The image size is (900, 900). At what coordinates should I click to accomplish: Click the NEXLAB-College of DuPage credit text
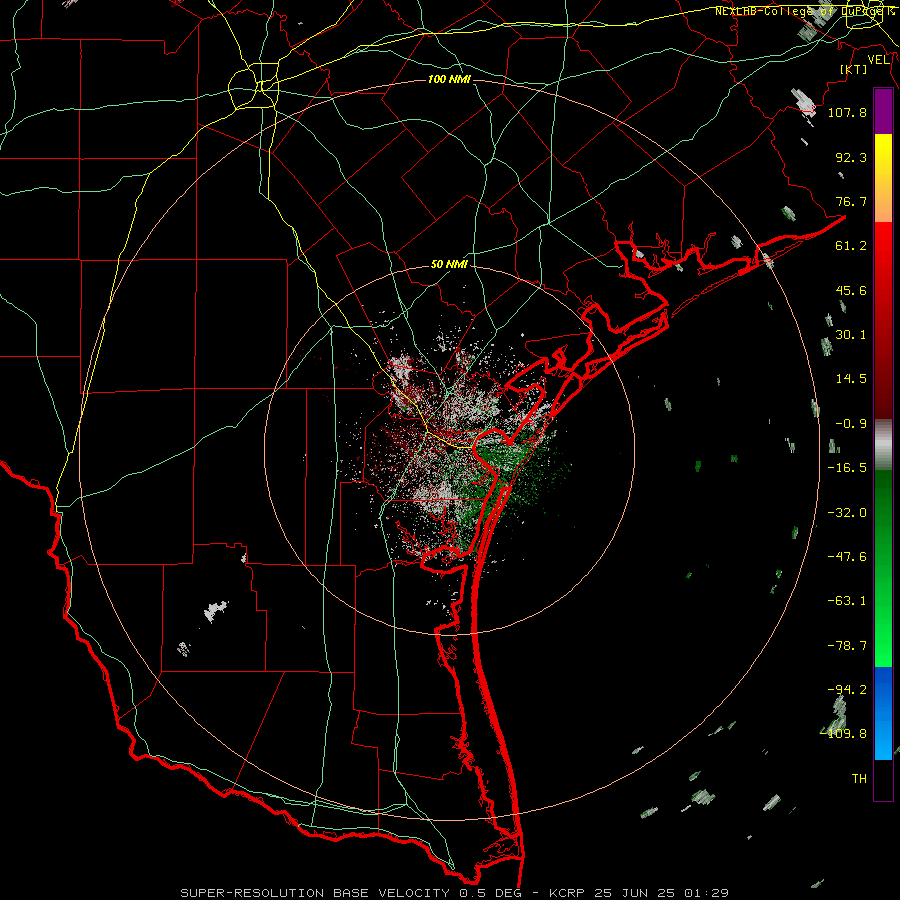point(804,11)
